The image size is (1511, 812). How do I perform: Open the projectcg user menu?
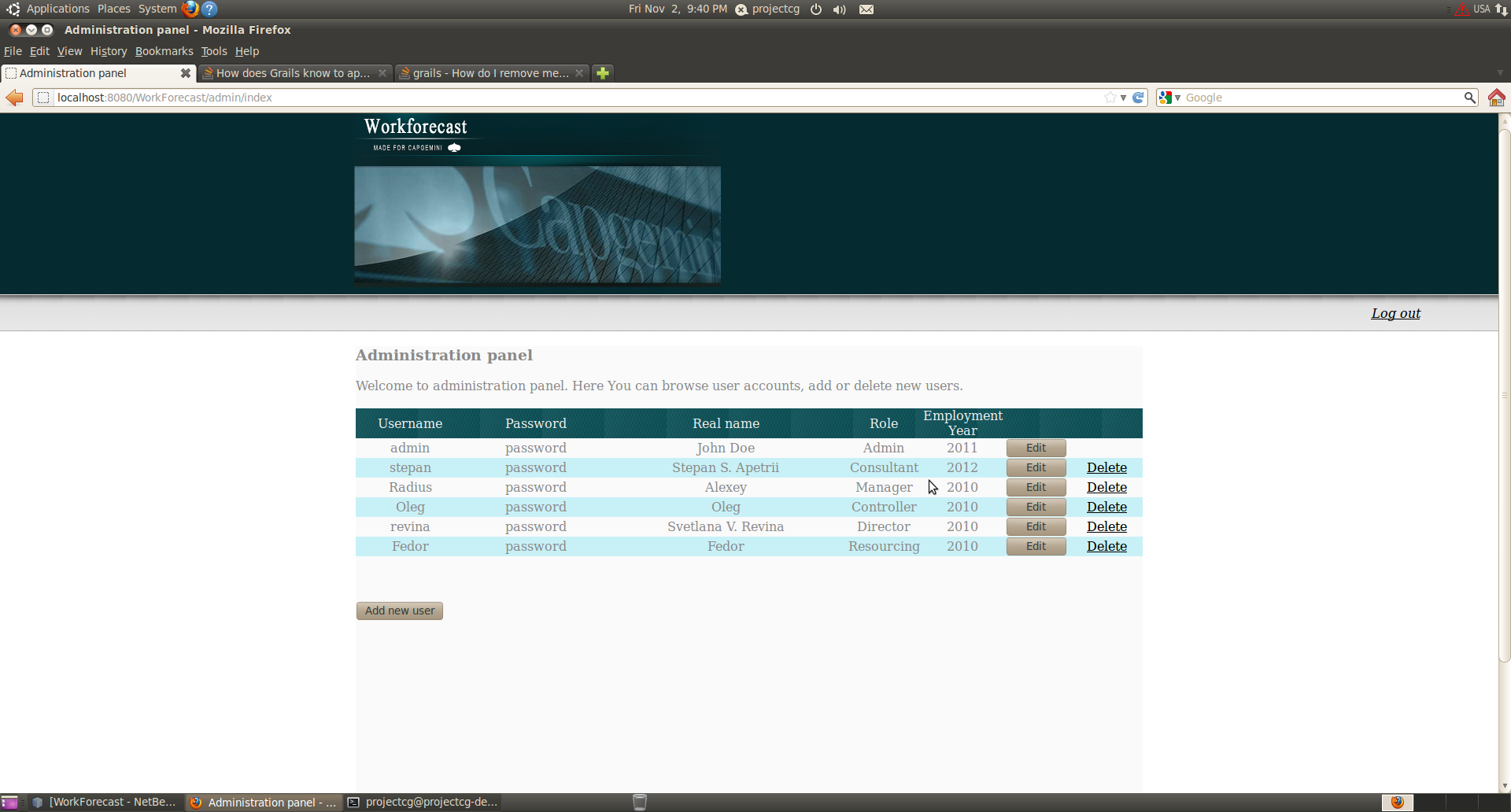pos(767,9)
